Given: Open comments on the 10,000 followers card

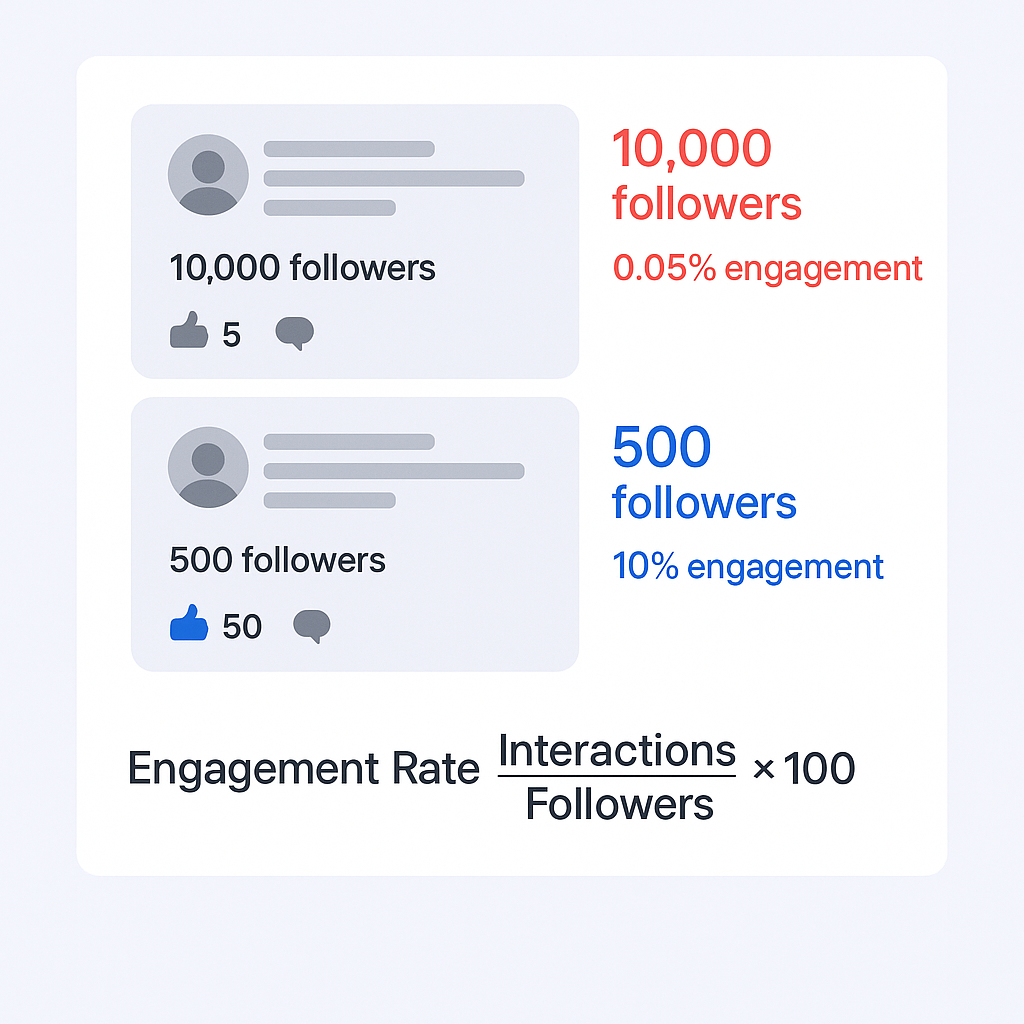Looking at the screenshot, I should click(x=294, y=333).
